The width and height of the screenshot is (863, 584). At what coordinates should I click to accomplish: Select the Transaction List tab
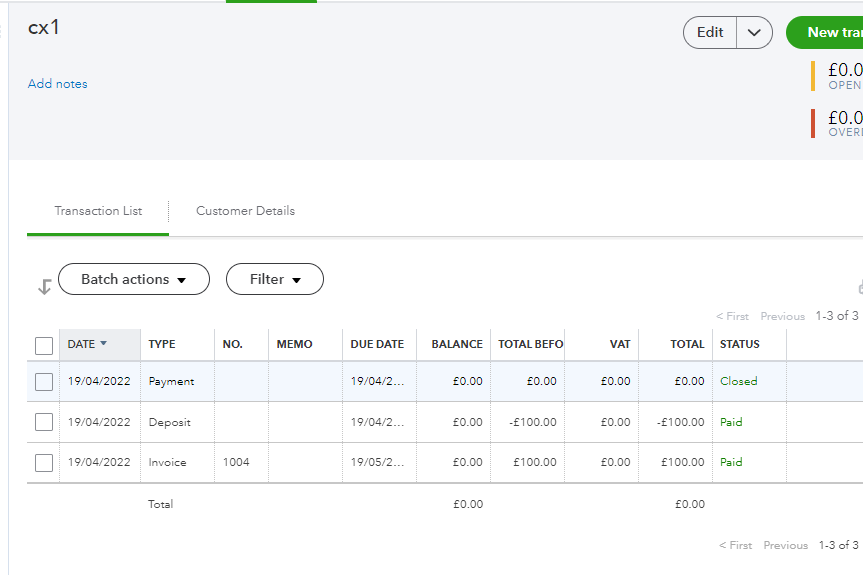tap(98, 211)
